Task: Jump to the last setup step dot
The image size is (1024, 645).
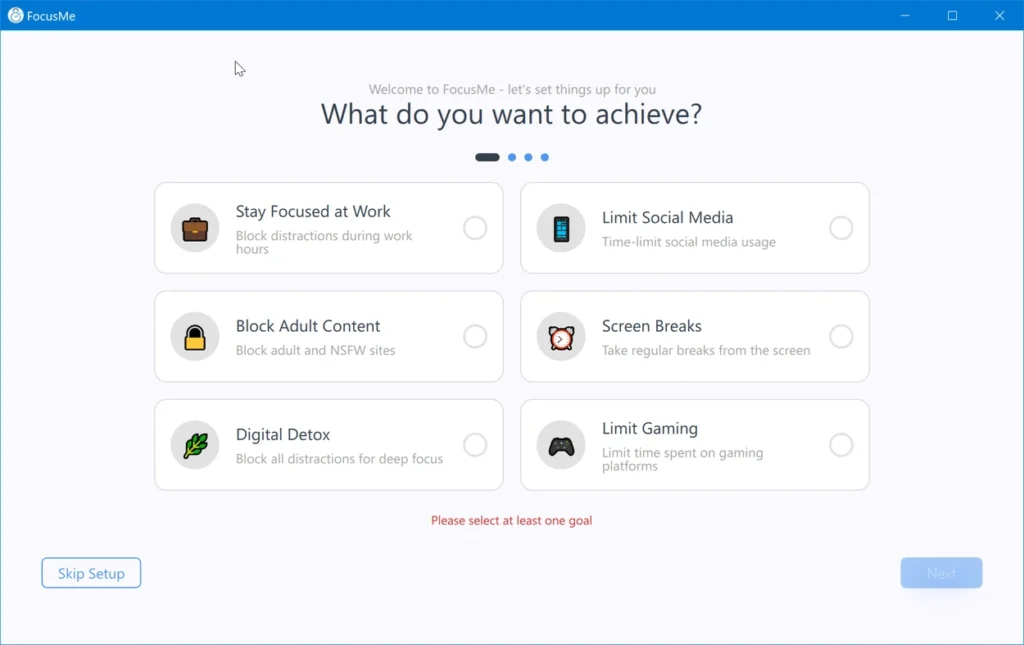Action: tap(545, 157)
